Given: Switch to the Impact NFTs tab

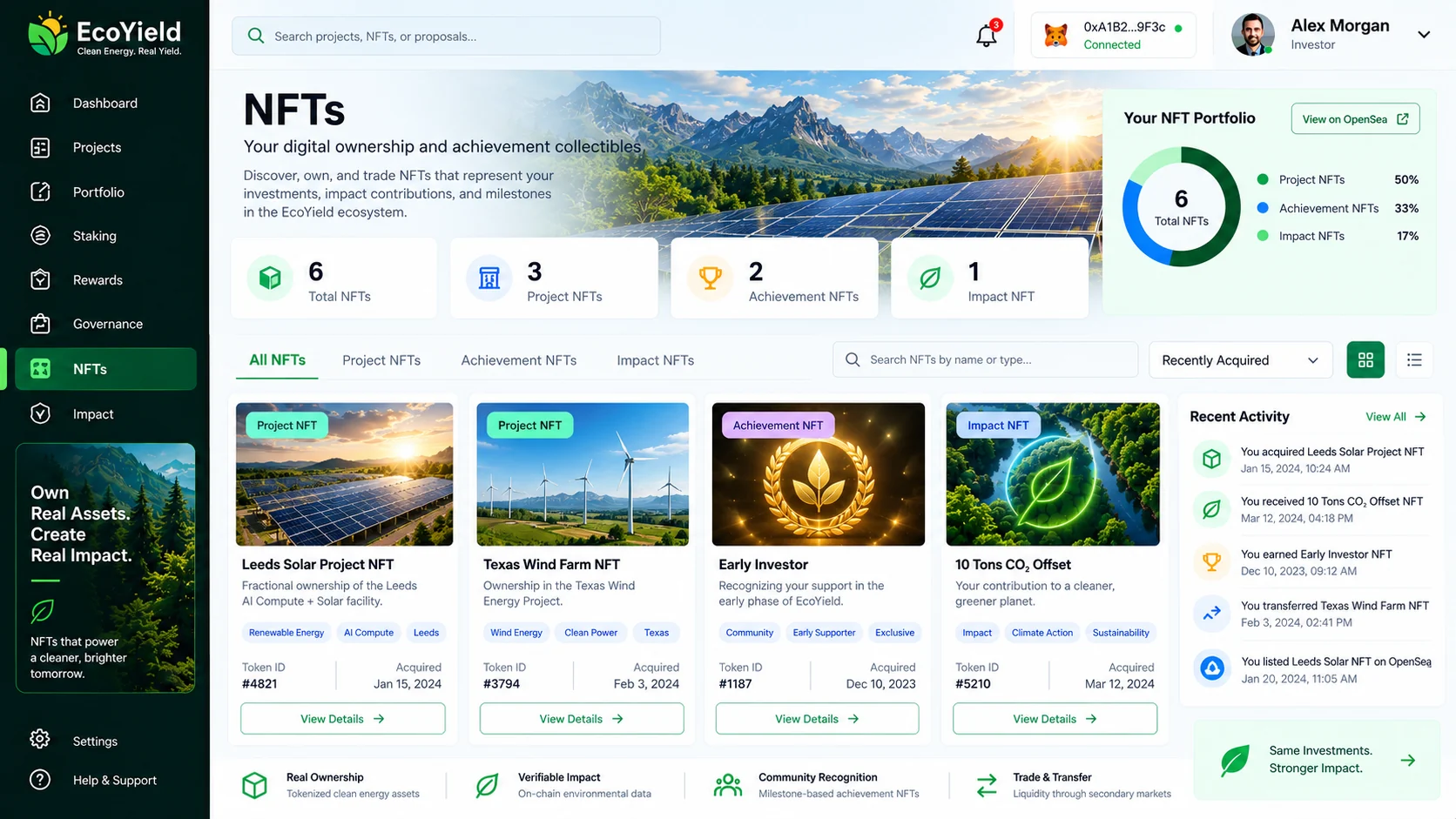Looking at the screenshot, I should click(x=656, y=360).
